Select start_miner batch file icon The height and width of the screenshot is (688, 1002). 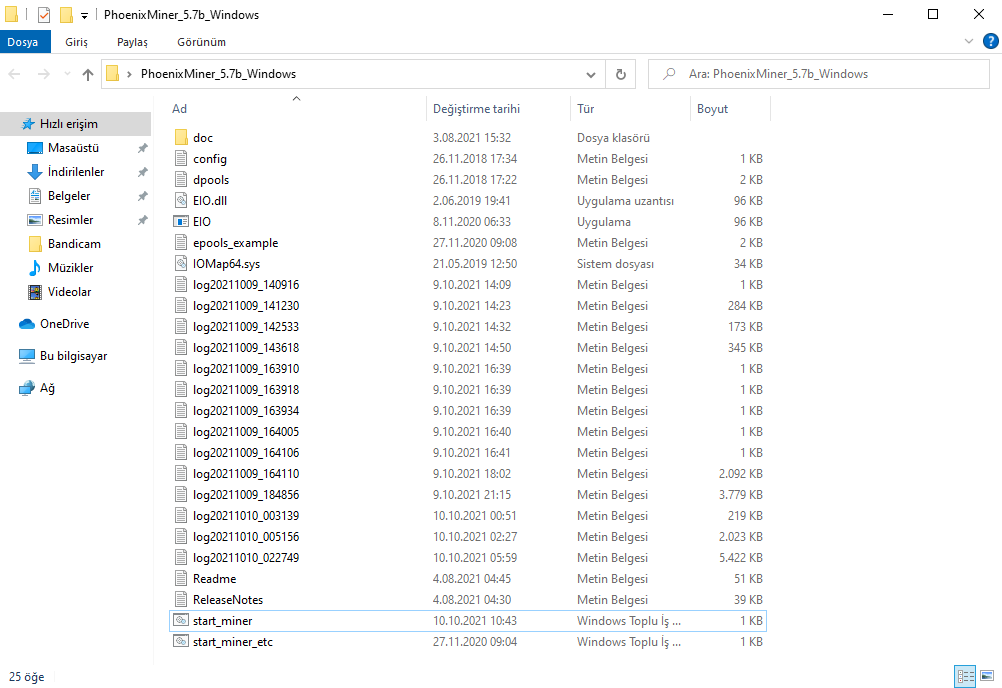pyautogui.click(x=181, y=621)
